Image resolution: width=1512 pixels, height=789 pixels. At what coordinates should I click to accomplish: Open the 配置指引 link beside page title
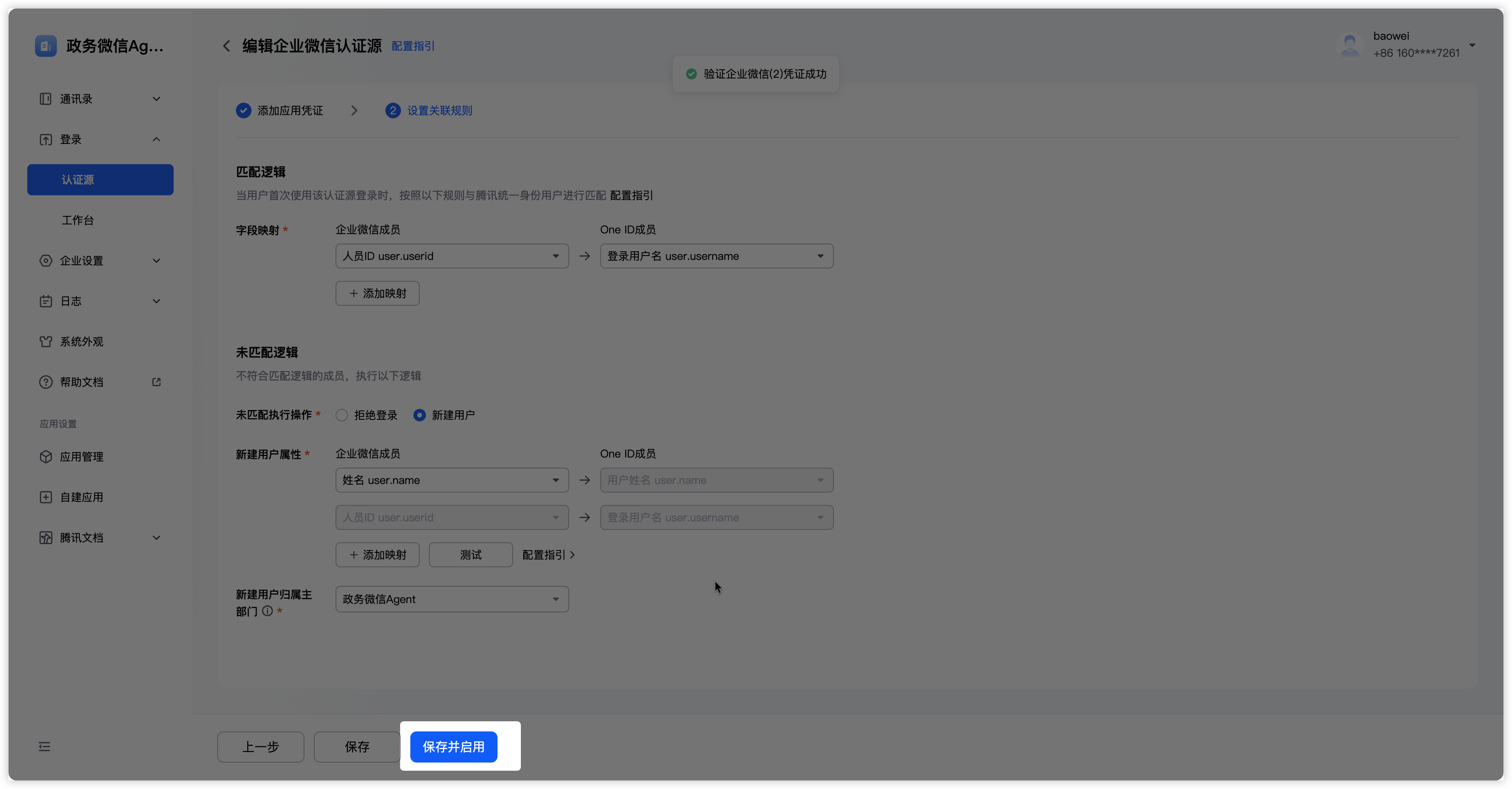(413, 46)
